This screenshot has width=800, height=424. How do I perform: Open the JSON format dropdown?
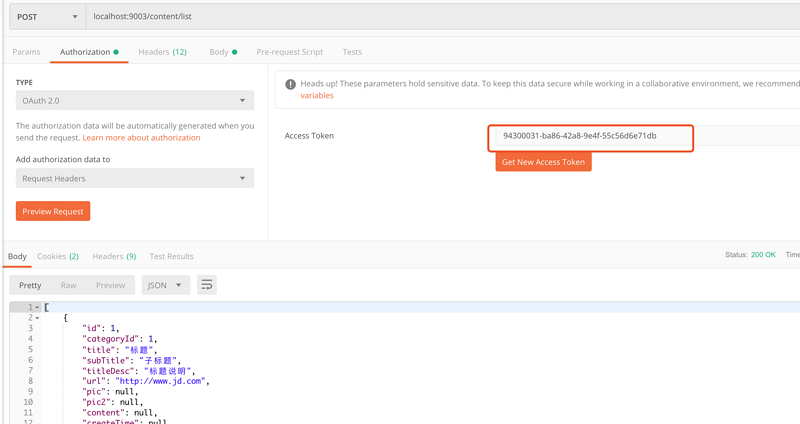click(x=165, y=285)
